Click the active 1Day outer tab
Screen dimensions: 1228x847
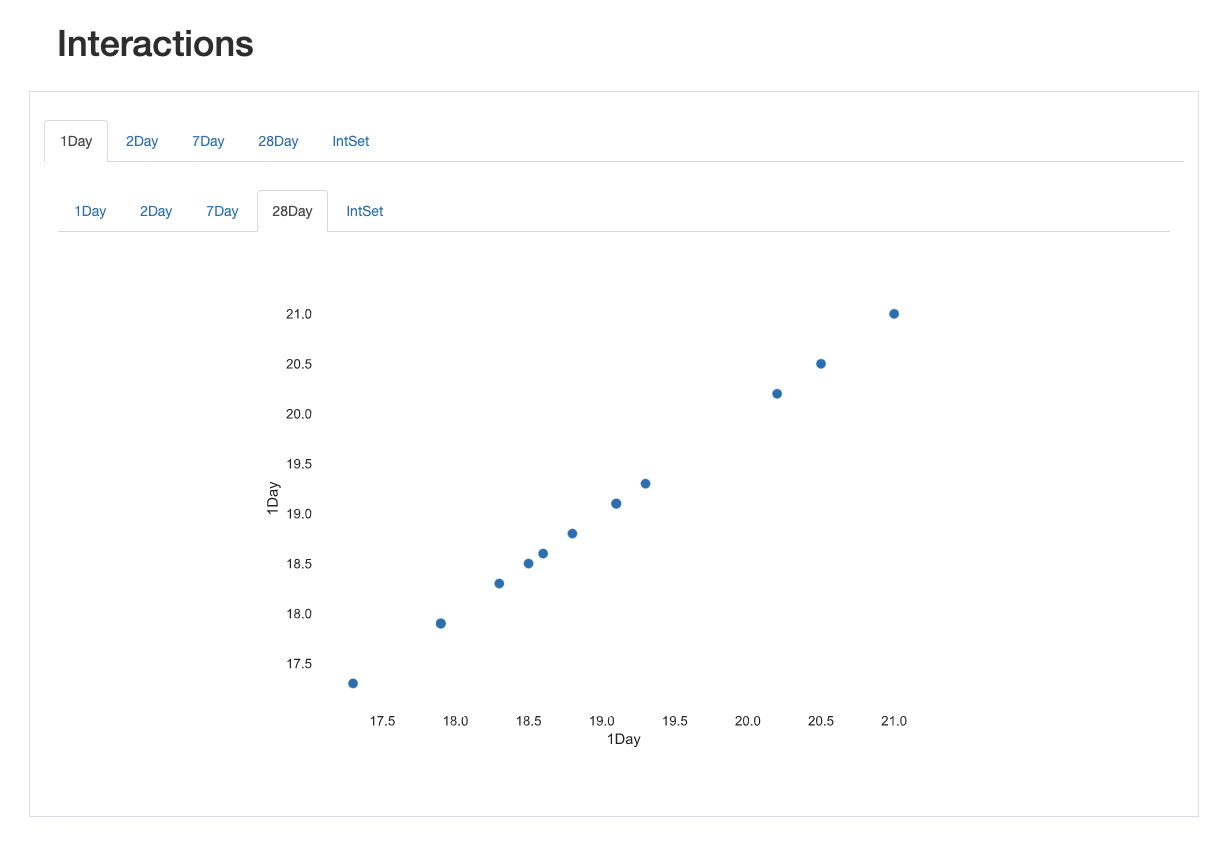coord(75,141)
